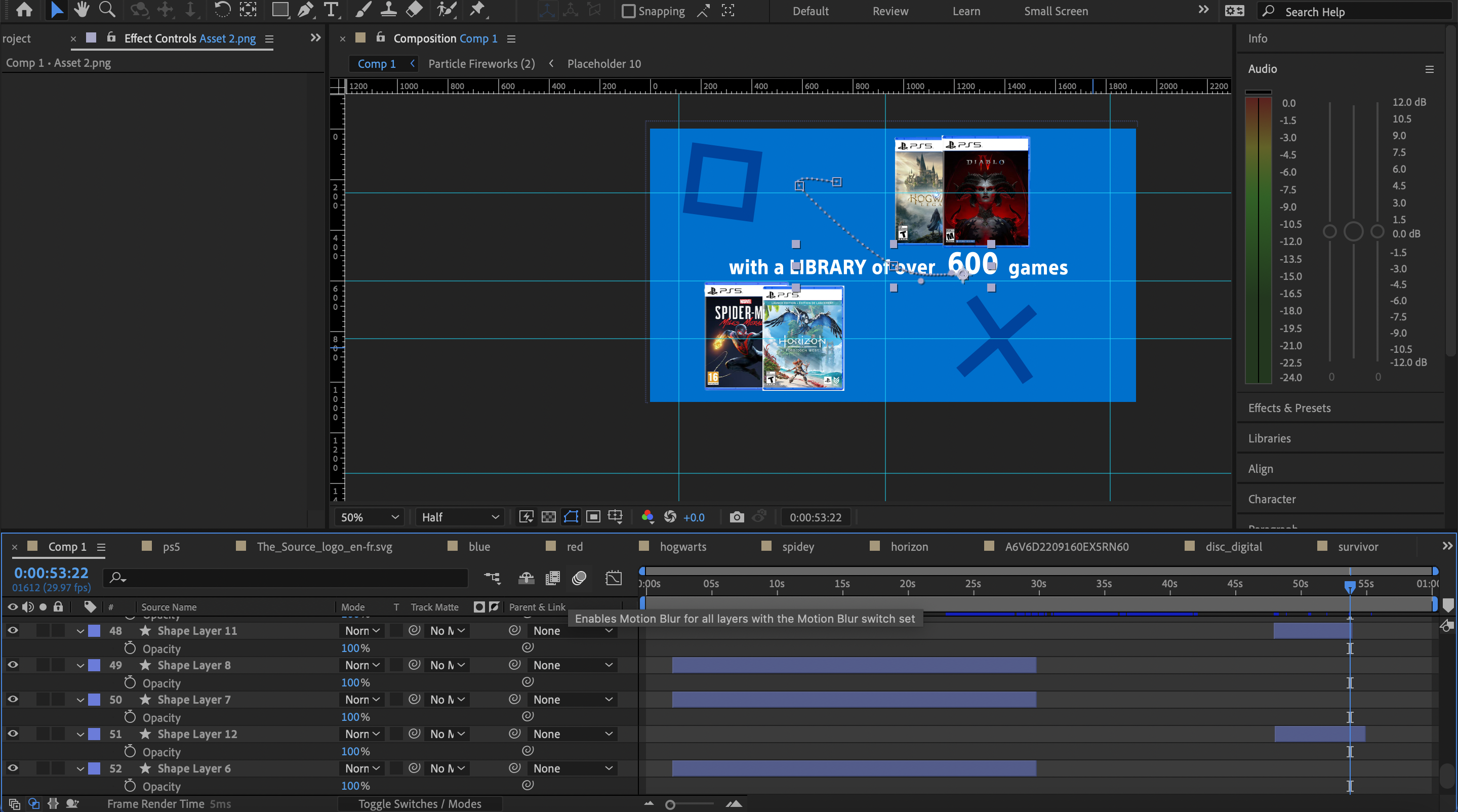The image size is (1458, 812).
Task: Select the Type tool
Action: [331, 10]
